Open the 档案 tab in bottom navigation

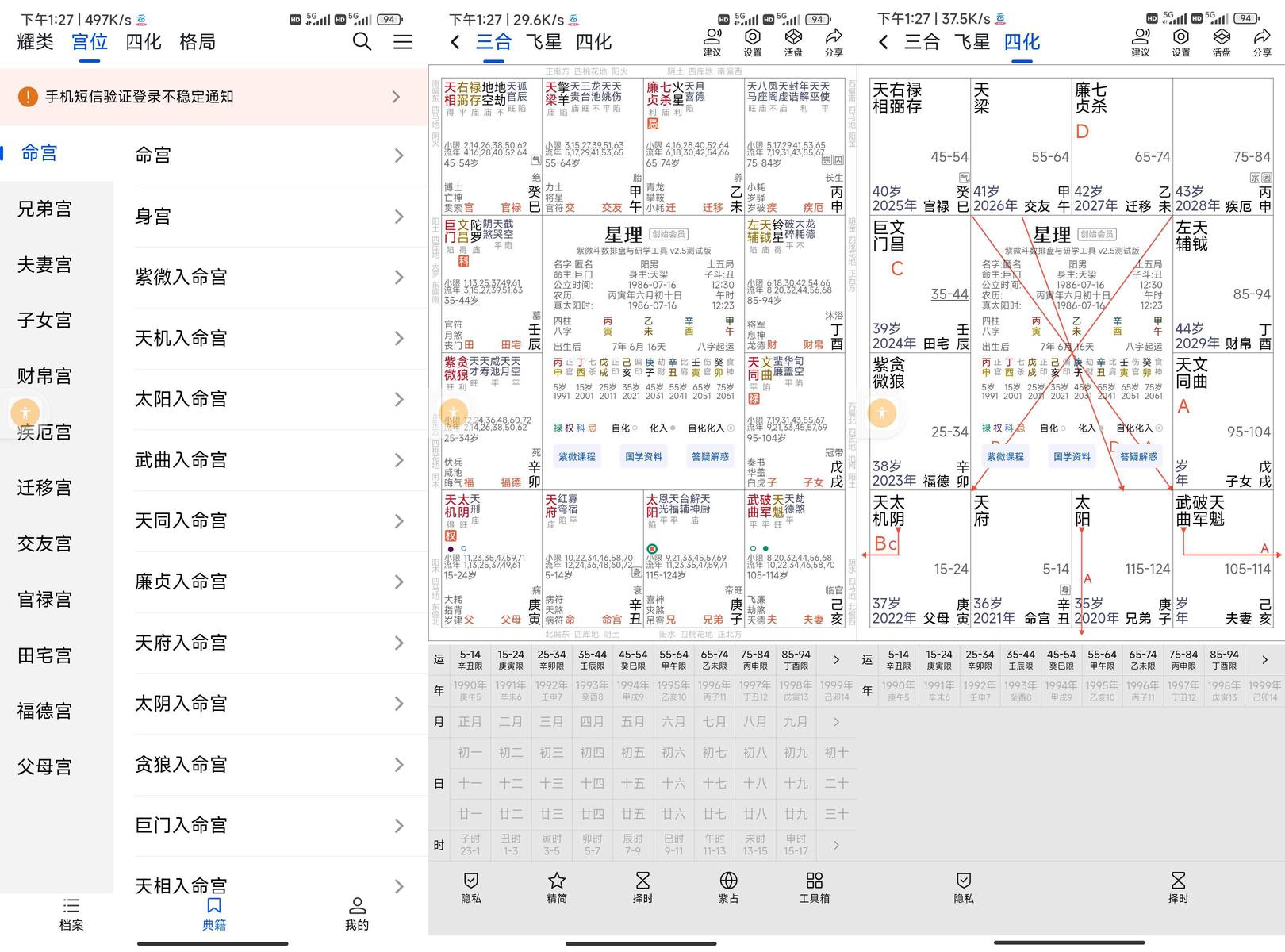pyautogui.click(x=71, y=914)
